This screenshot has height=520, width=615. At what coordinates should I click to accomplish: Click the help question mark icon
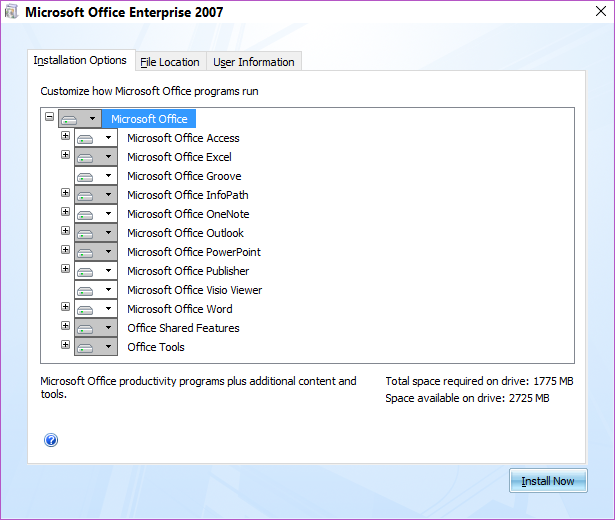click(51, 440)
